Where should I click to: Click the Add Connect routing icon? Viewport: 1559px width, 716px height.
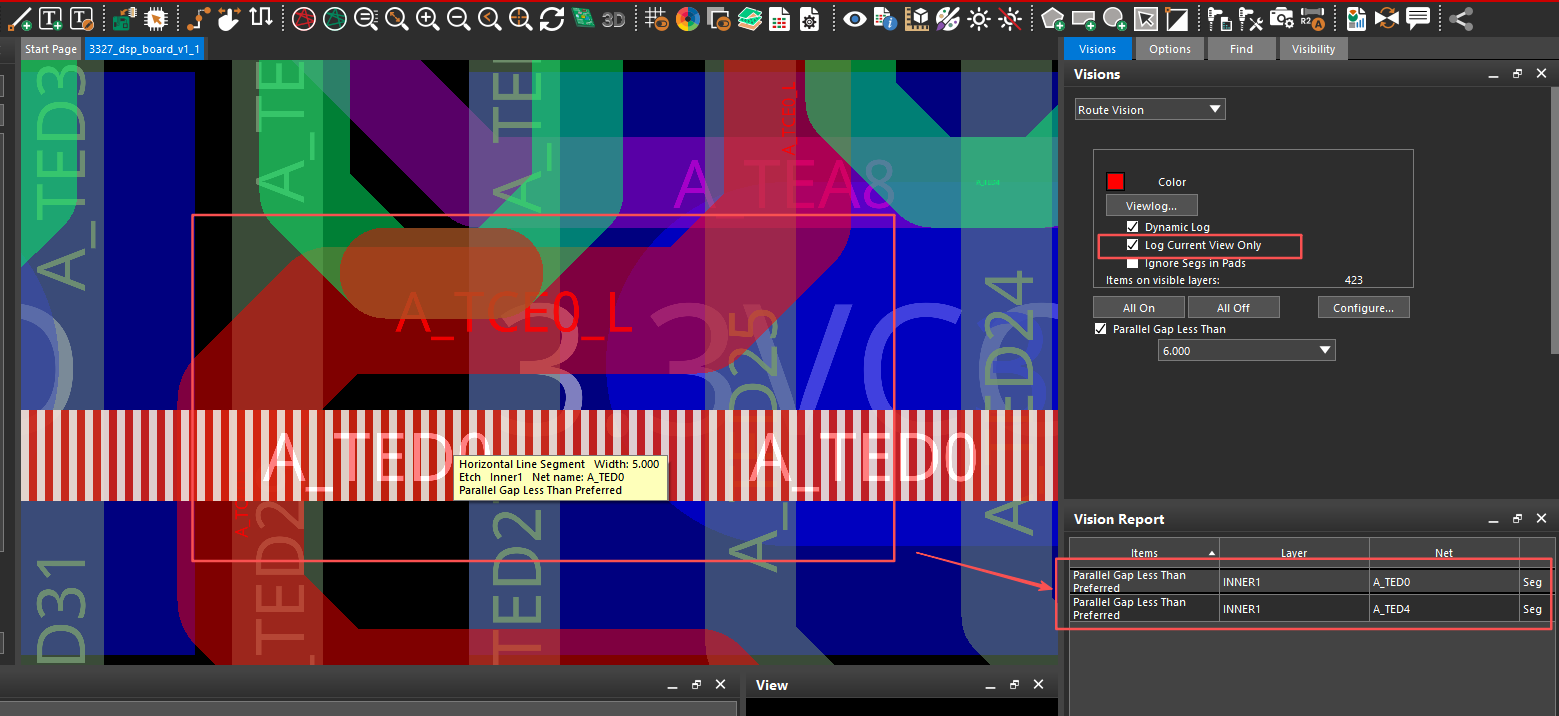click(199, 18)
